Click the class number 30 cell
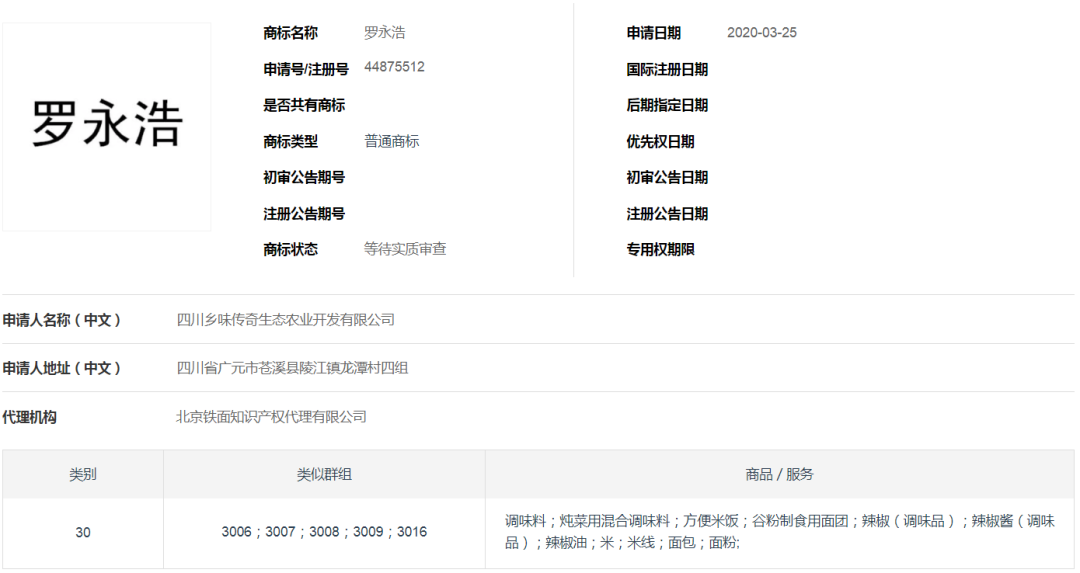 coord(83,532)
